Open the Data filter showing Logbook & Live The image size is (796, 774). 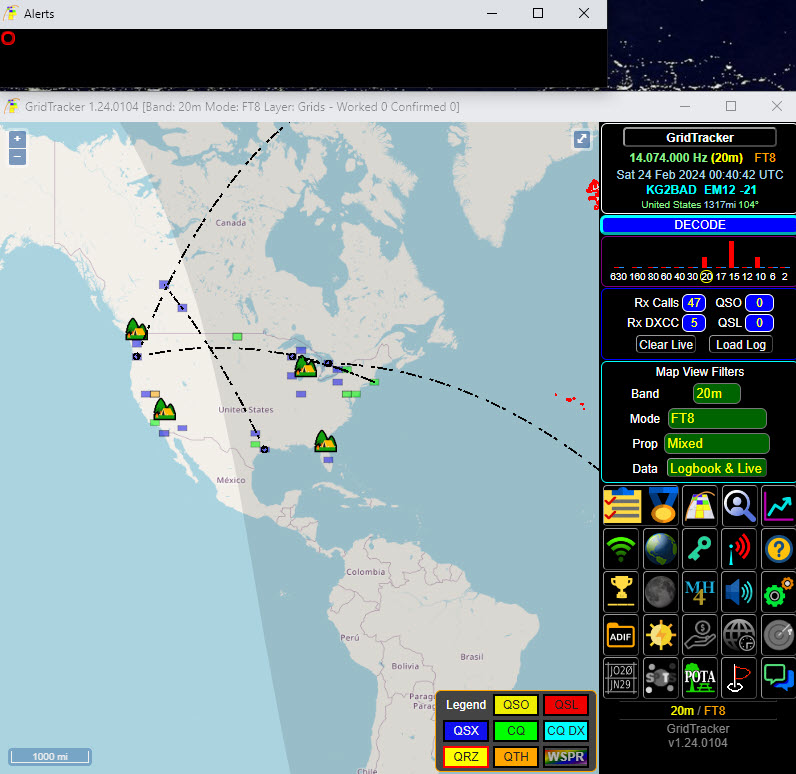pos(717,468)
